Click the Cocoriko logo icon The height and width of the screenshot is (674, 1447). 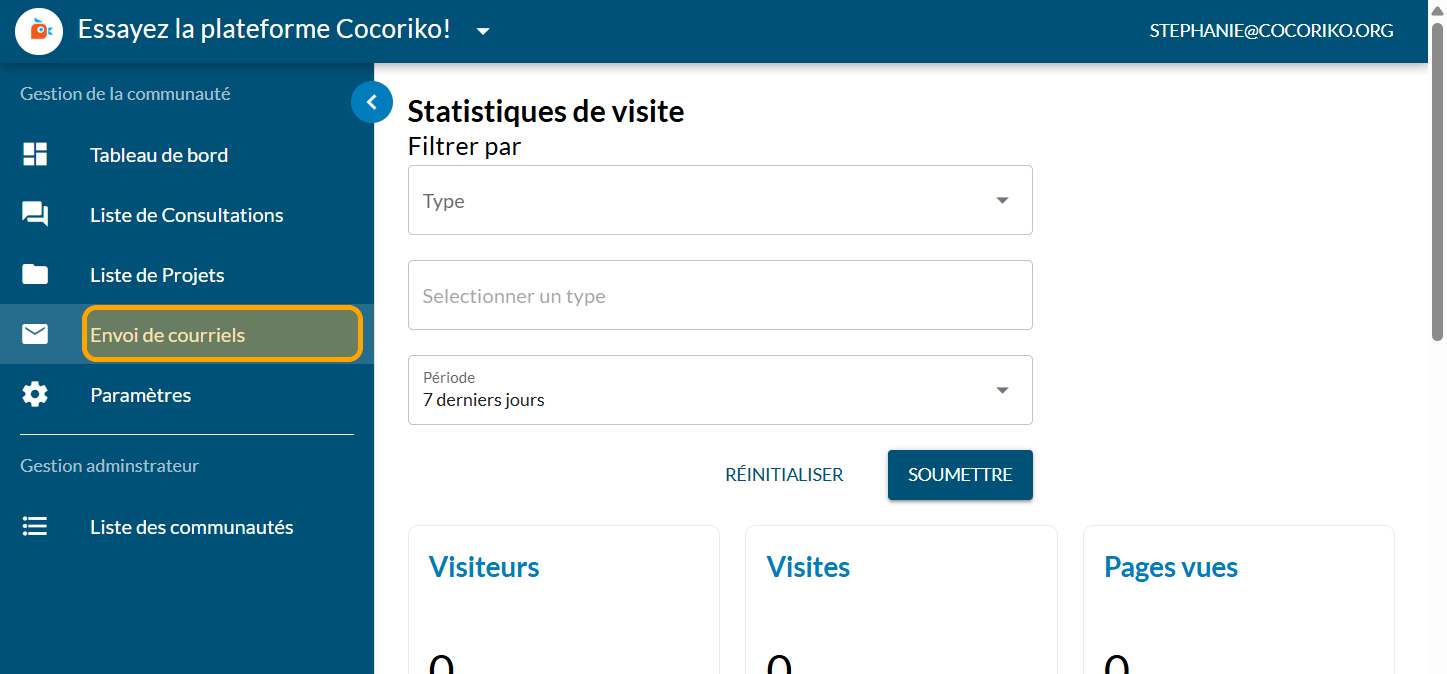tap(39, 31)
